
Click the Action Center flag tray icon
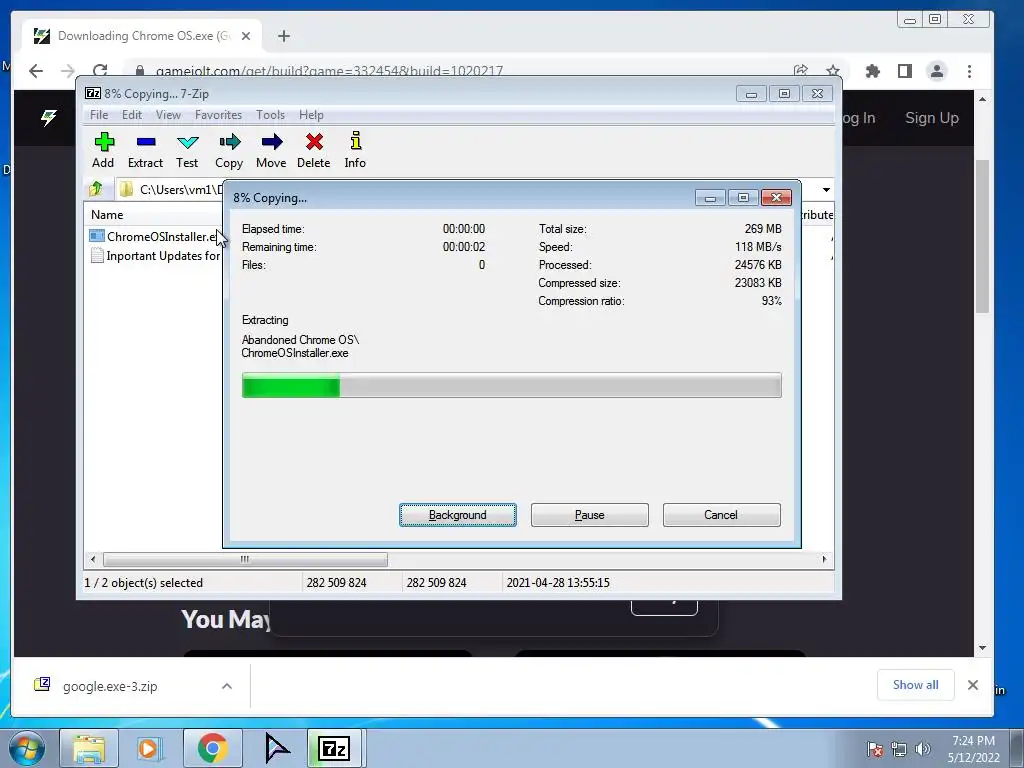(x=874, y=749)
